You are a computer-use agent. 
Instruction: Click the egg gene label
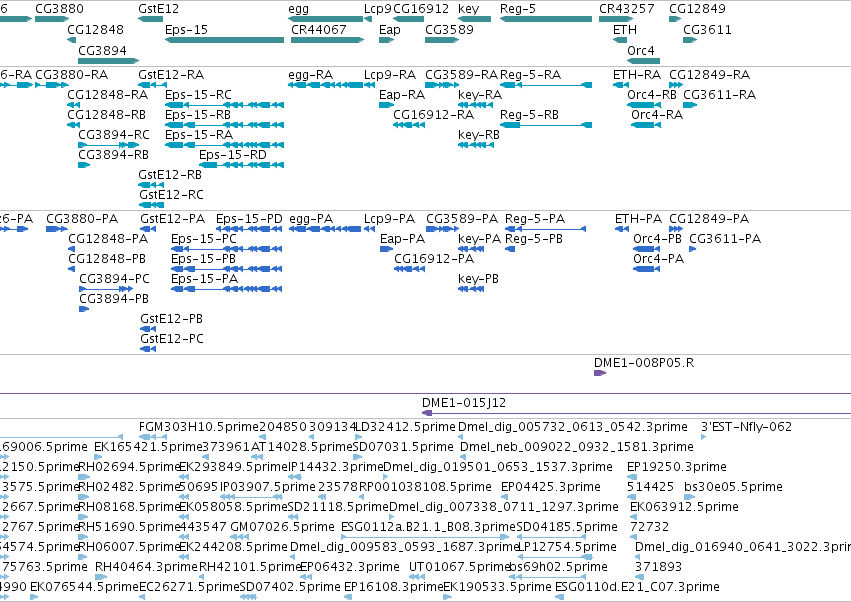pos(299,9)
